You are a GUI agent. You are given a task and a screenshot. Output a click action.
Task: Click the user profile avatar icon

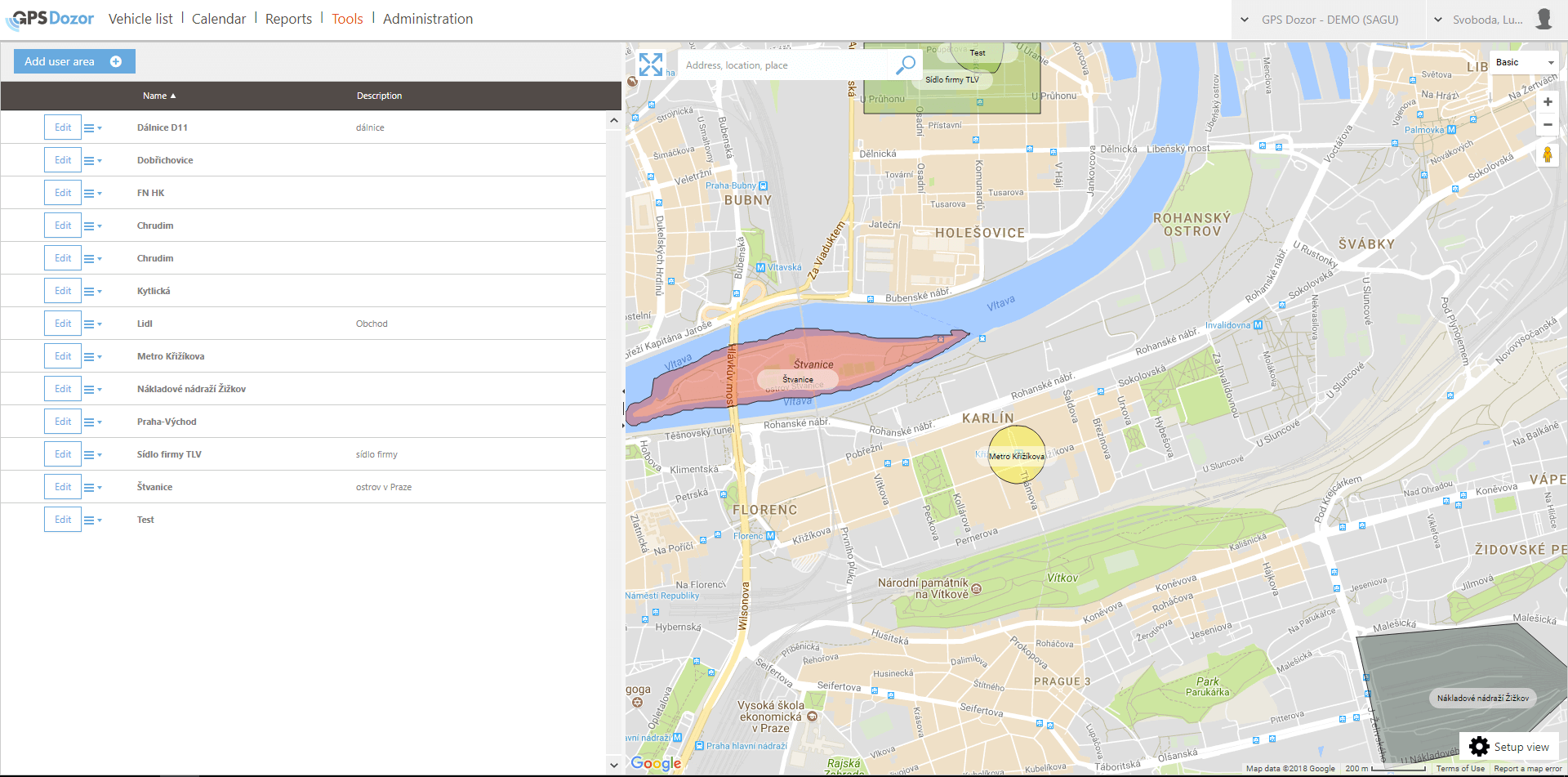[x=1543, y=20]
